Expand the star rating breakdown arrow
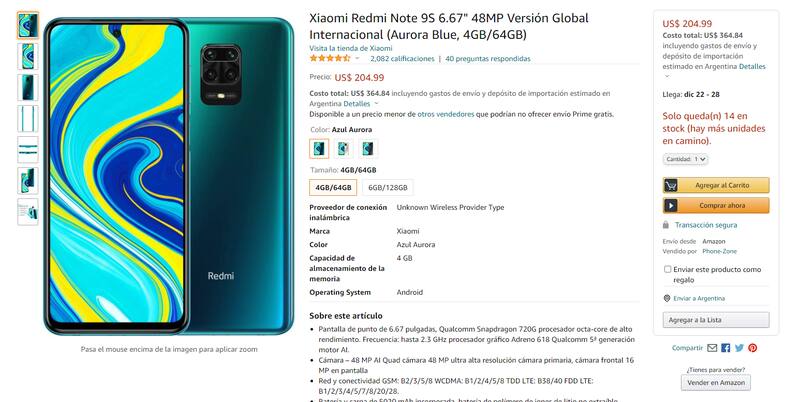The height and width of the screenshot is (402, 800). tap(357, 59)
